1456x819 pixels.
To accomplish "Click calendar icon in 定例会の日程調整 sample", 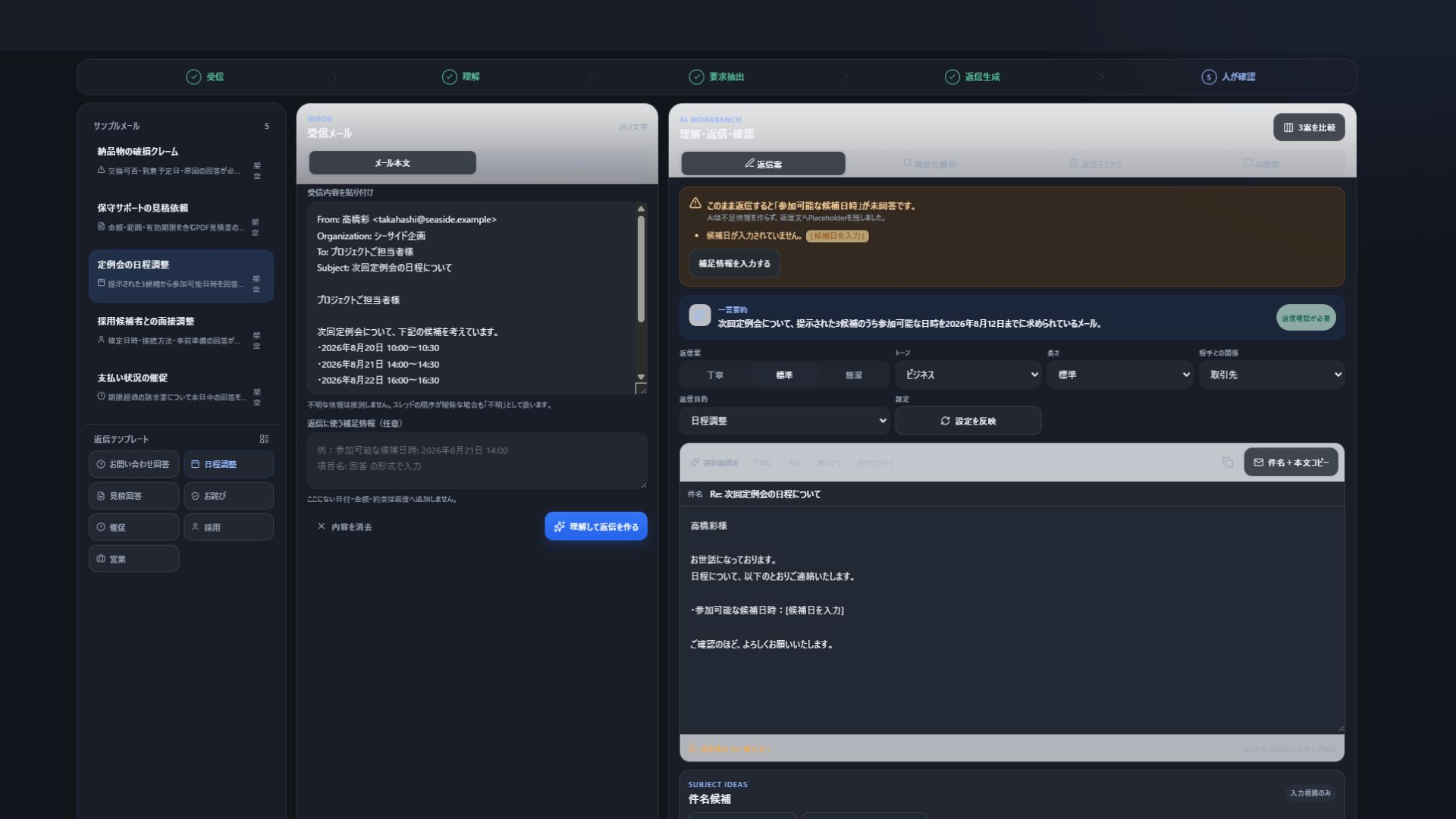I will tap(101, 283).
